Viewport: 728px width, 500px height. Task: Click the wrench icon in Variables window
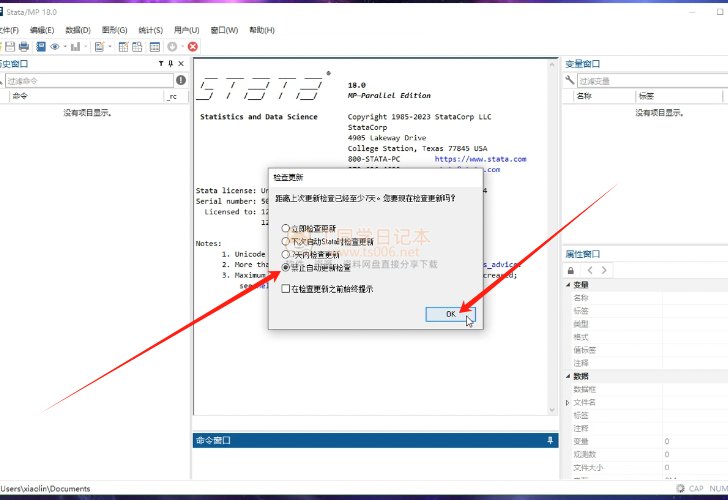point(570,80)
